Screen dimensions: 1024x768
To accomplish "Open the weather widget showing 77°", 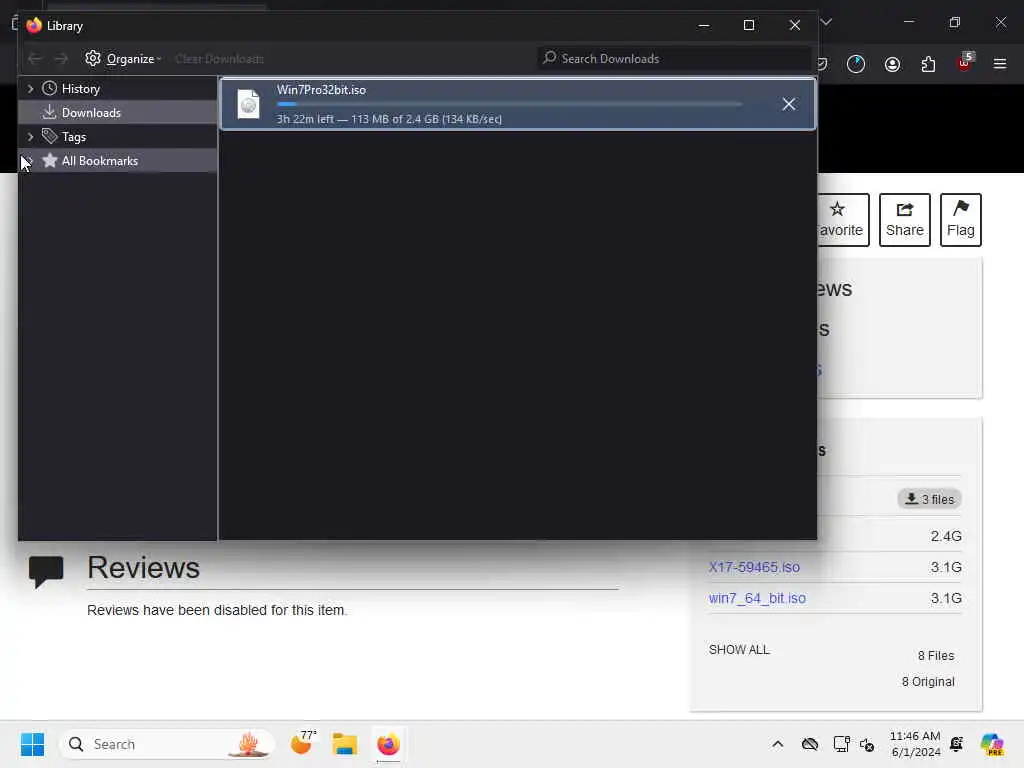I will 303,743.
